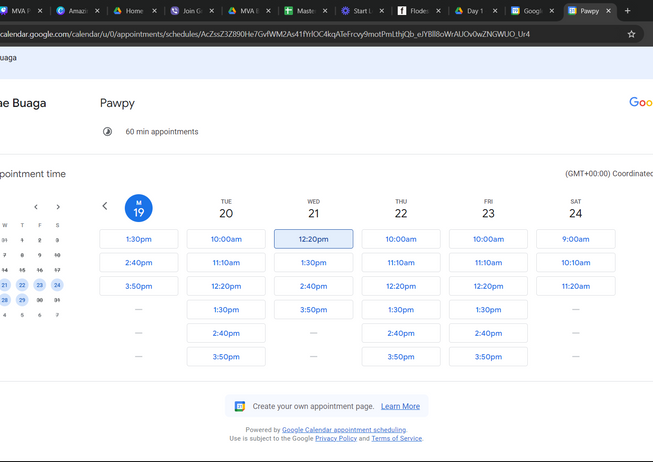The height and width of the screenshot is (462, 653).
Task: Open the Privacy Policy link
Action: coord(336,438)
